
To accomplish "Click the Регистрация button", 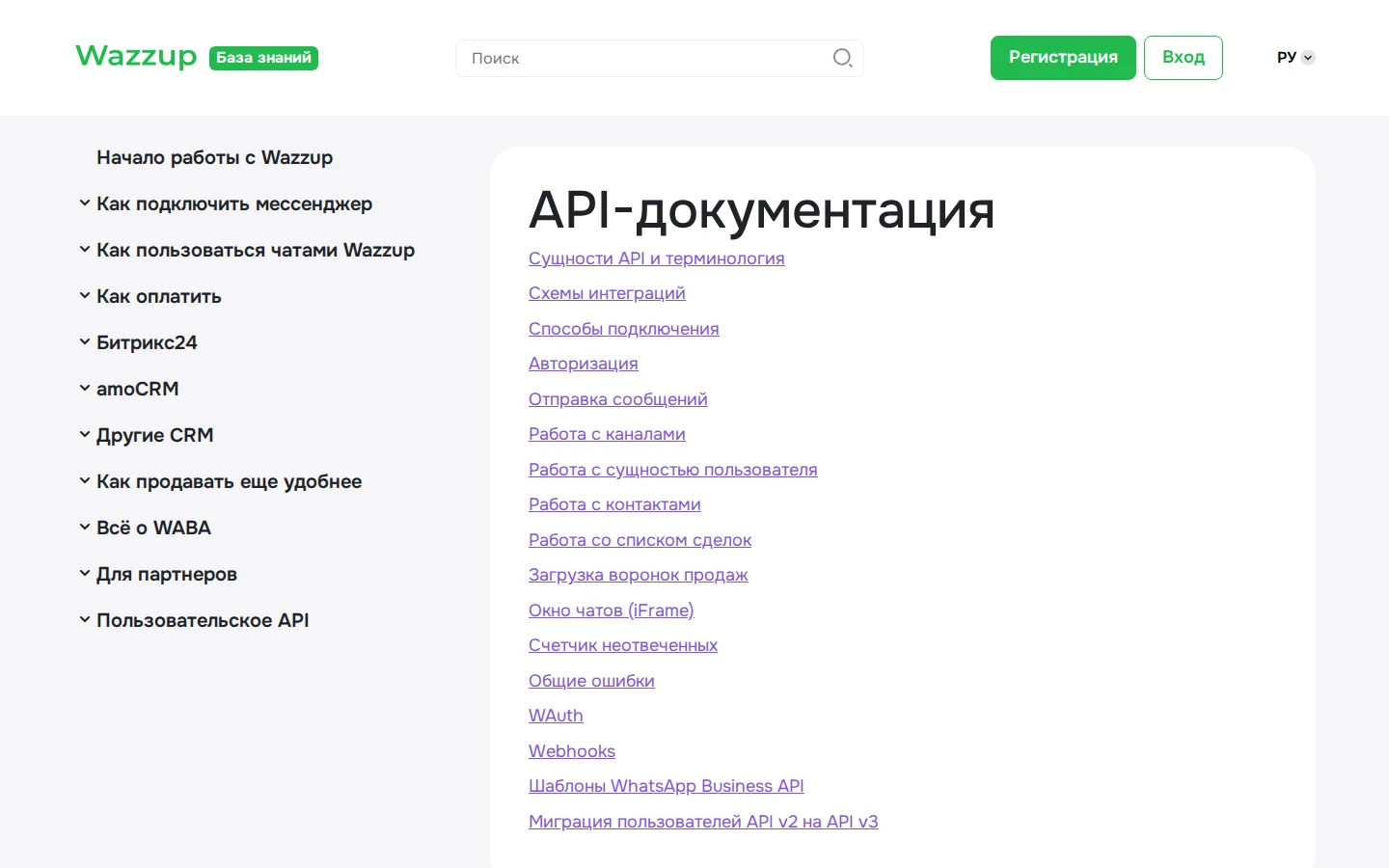I will (1063, 58).
